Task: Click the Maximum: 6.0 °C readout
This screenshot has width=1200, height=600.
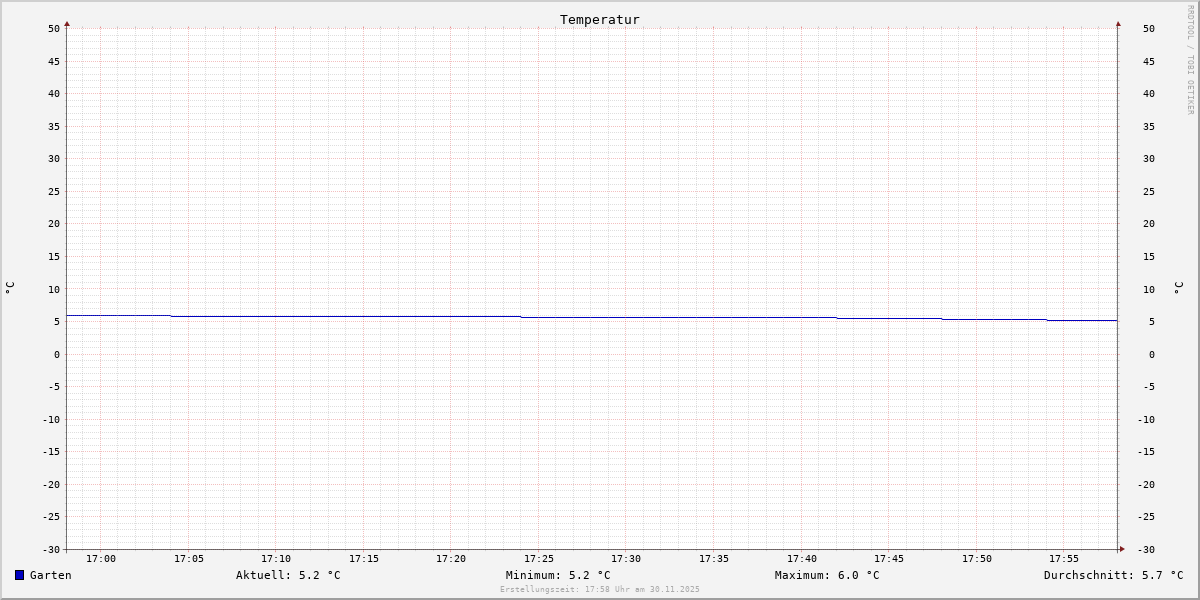Action: pyautogui.click(x=827, y=575)
